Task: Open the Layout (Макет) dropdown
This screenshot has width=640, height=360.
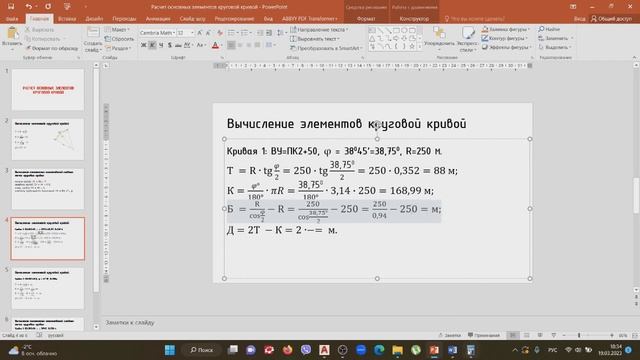Action: click(x=117, y=30)
